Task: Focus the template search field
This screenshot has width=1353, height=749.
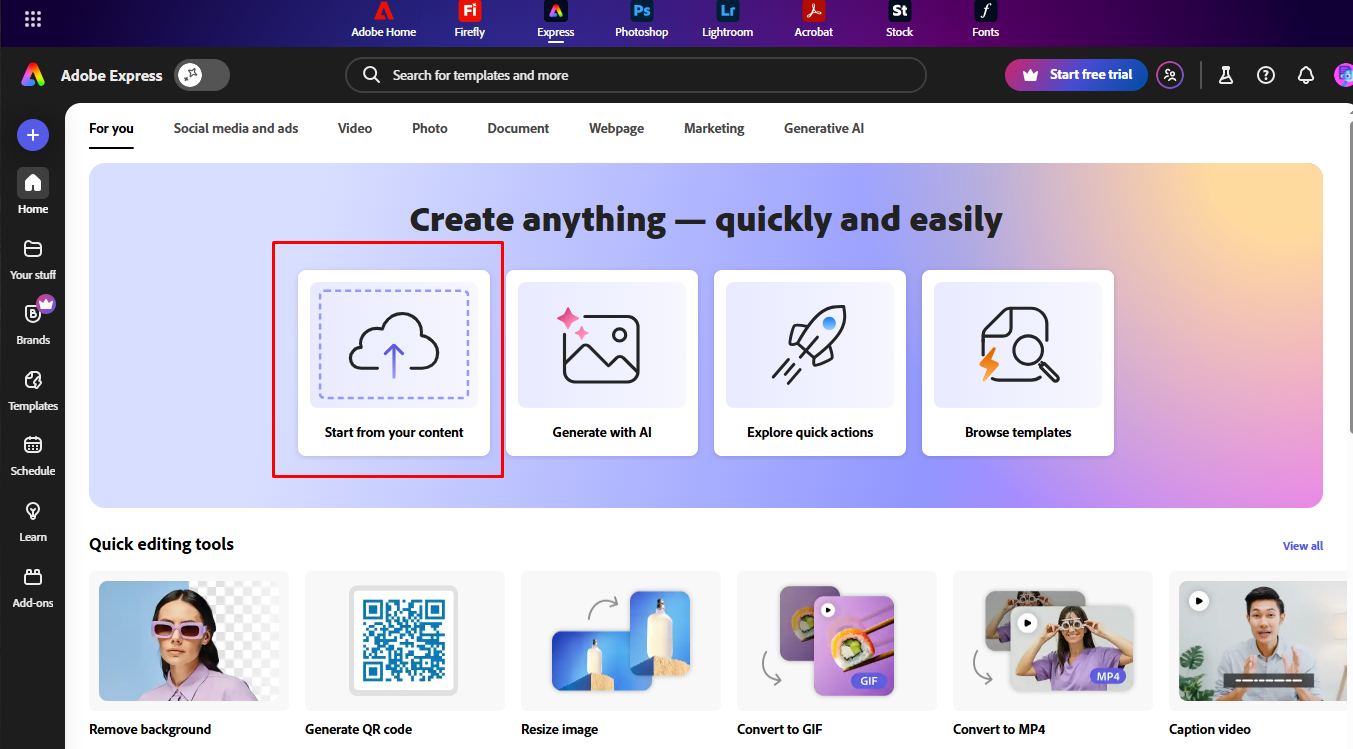Action: [x=636, y=75]
